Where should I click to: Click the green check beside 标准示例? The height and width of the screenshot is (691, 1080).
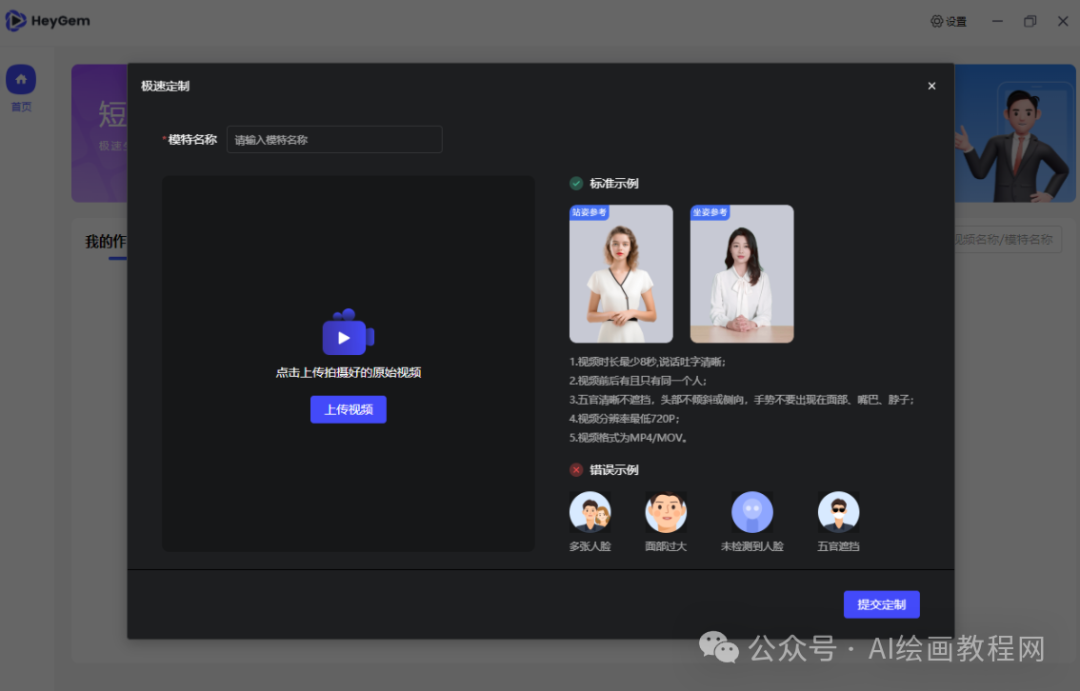[x=576, y=183]
